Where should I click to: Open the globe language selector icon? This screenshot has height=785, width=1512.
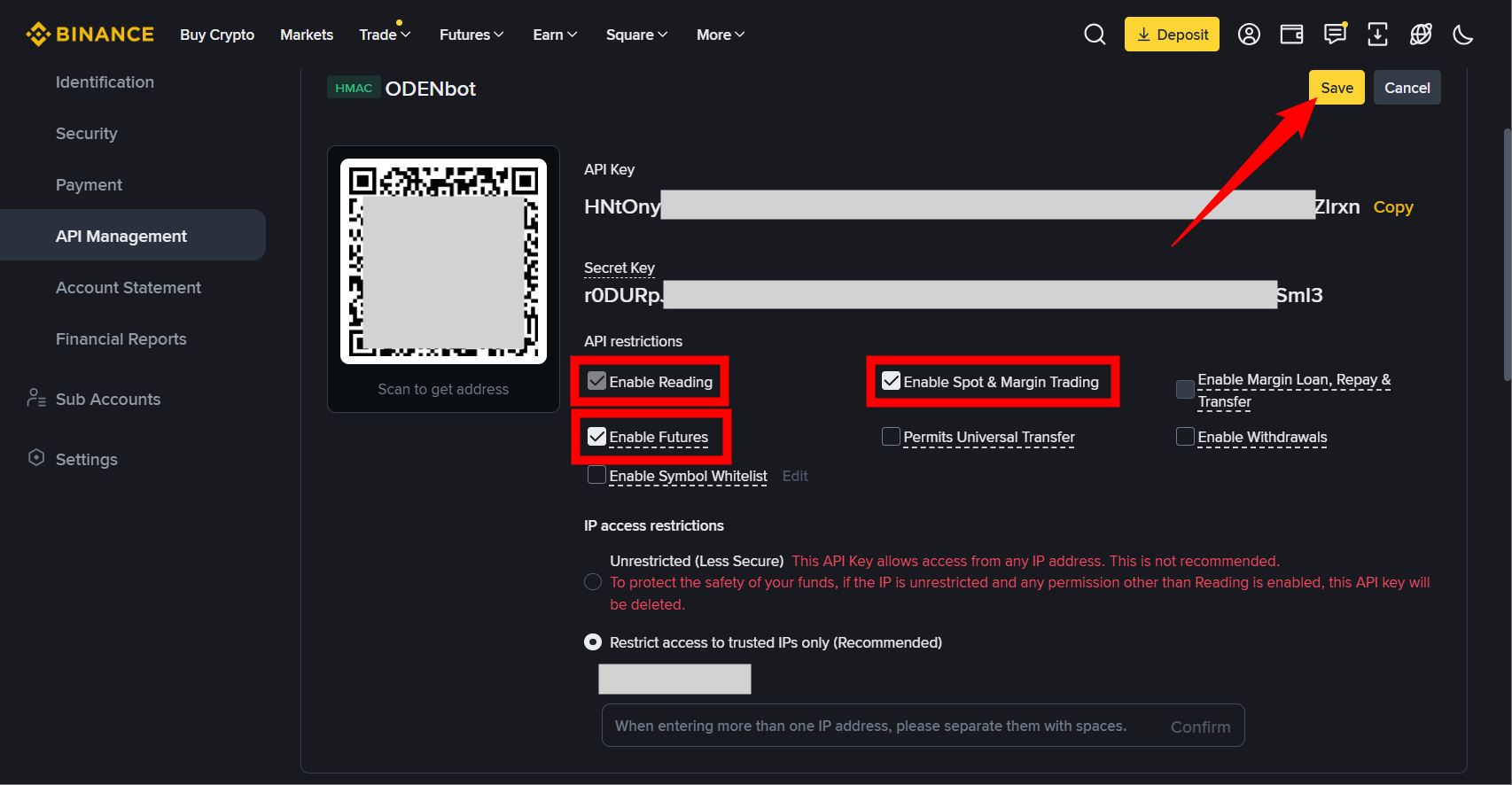(1421, 35)
